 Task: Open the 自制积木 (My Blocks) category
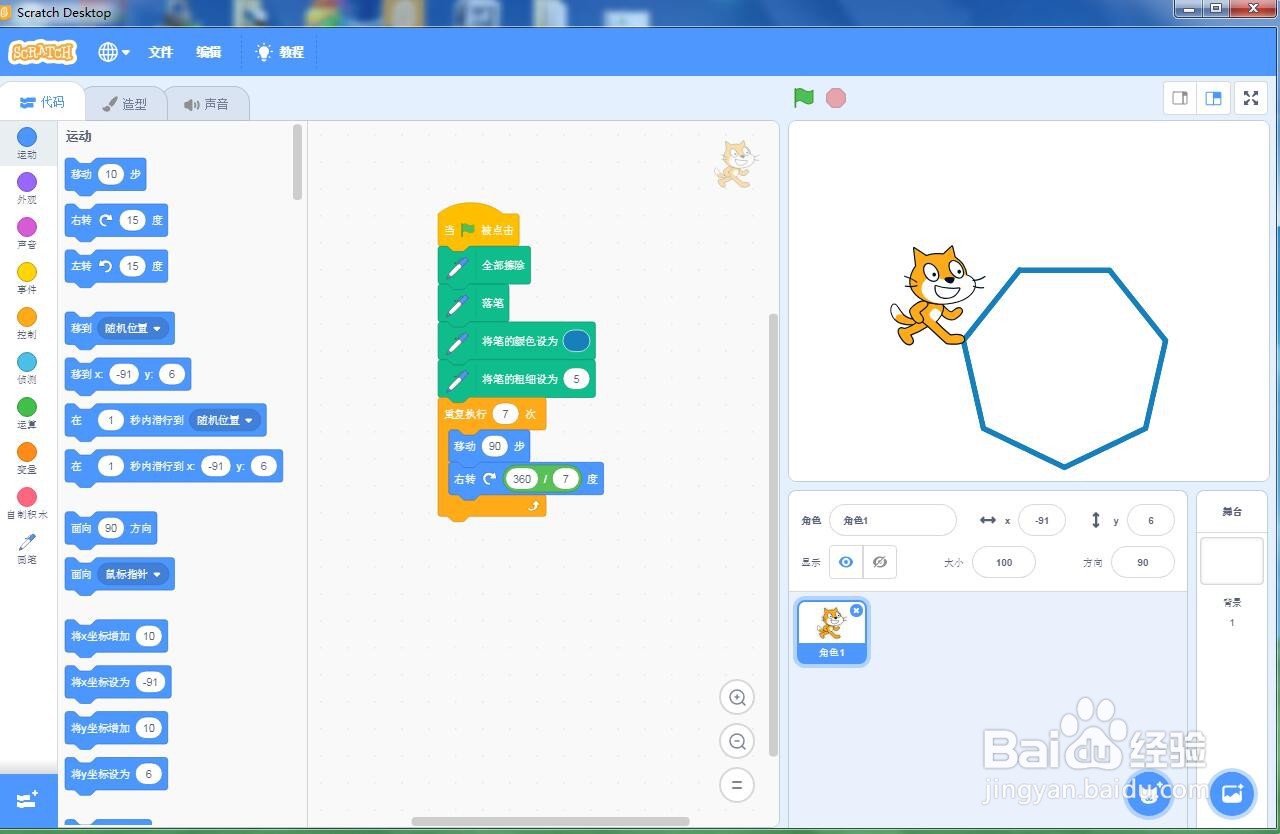(27, 504)
